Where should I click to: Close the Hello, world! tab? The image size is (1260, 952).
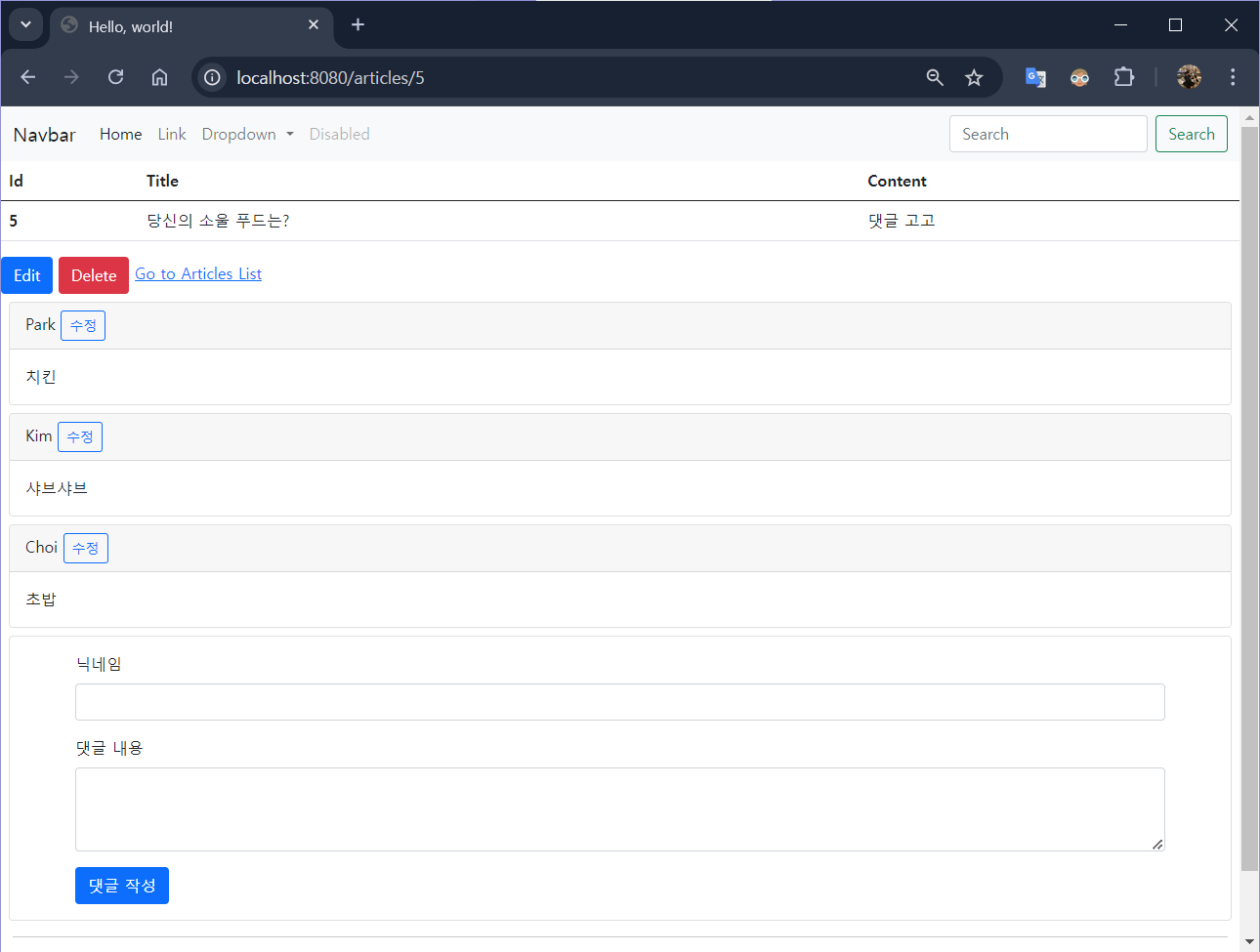pos(314,24)
